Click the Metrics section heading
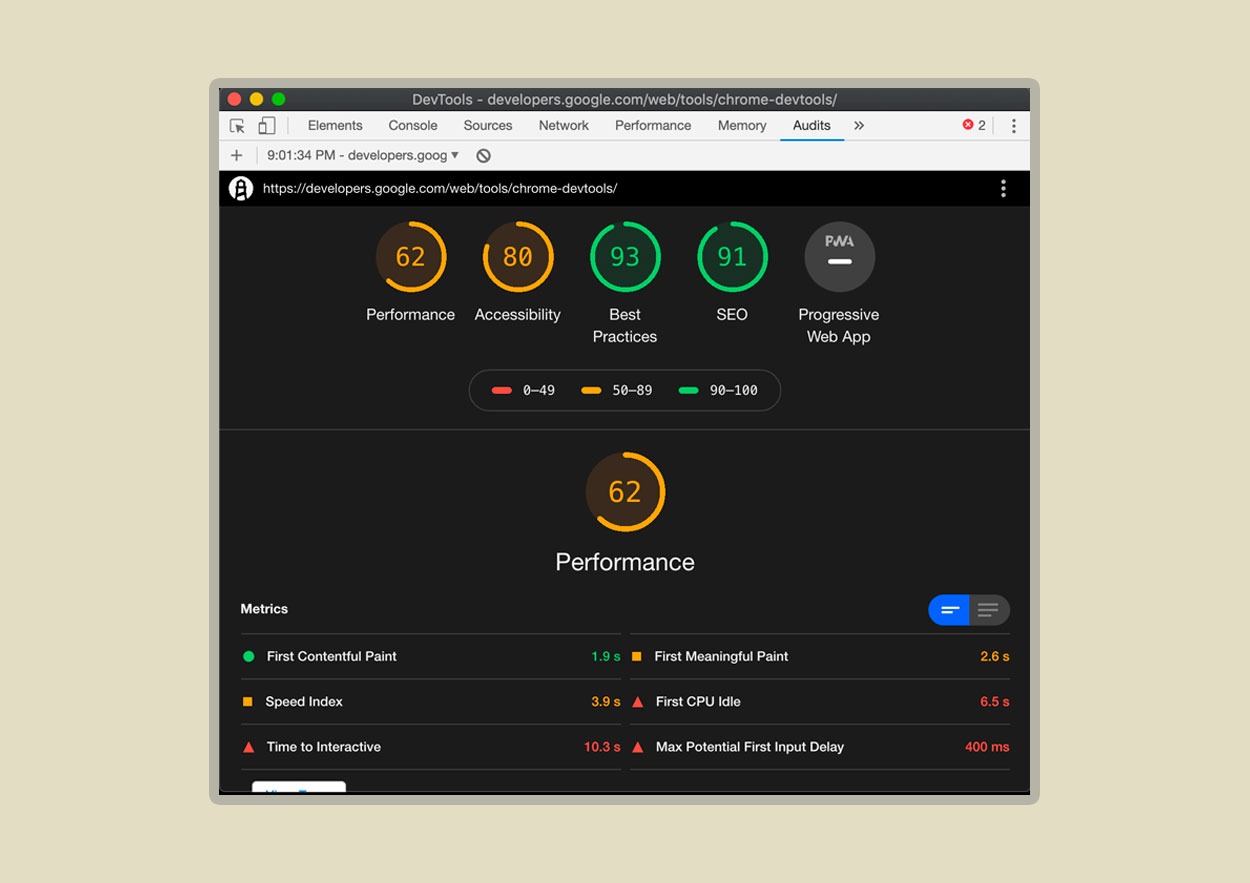Image resolution: width=1250 pixels, height=883 pixels. tap(264, 609)
